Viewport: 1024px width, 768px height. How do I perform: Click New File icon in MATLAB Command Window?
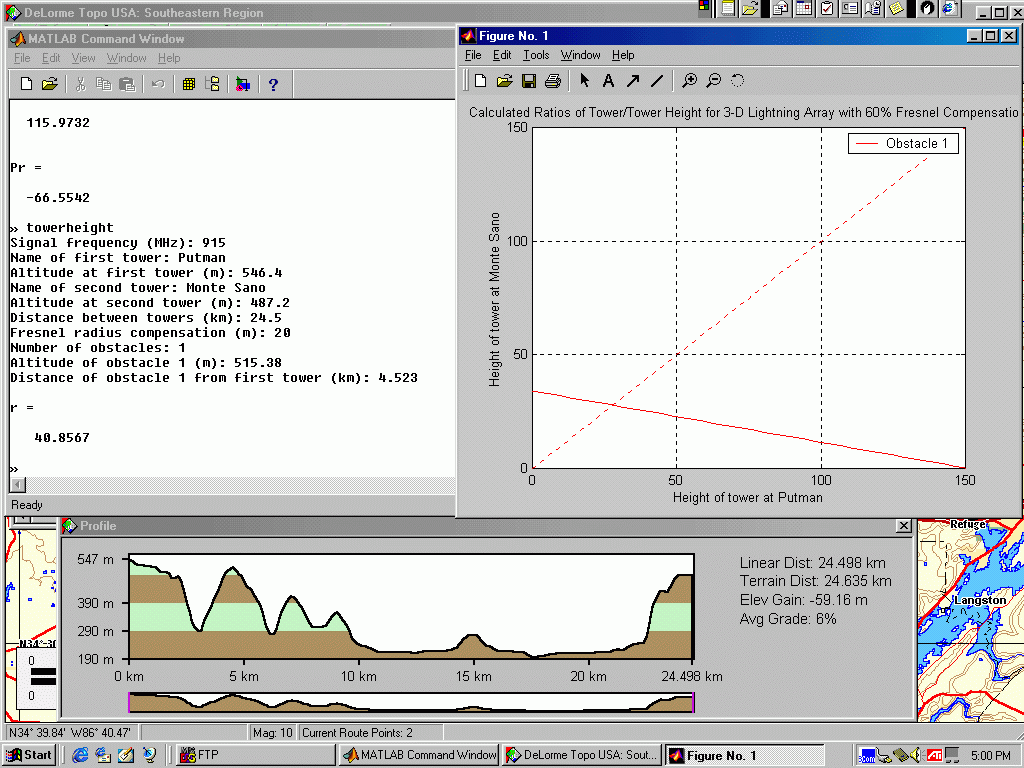click(26, 84)
